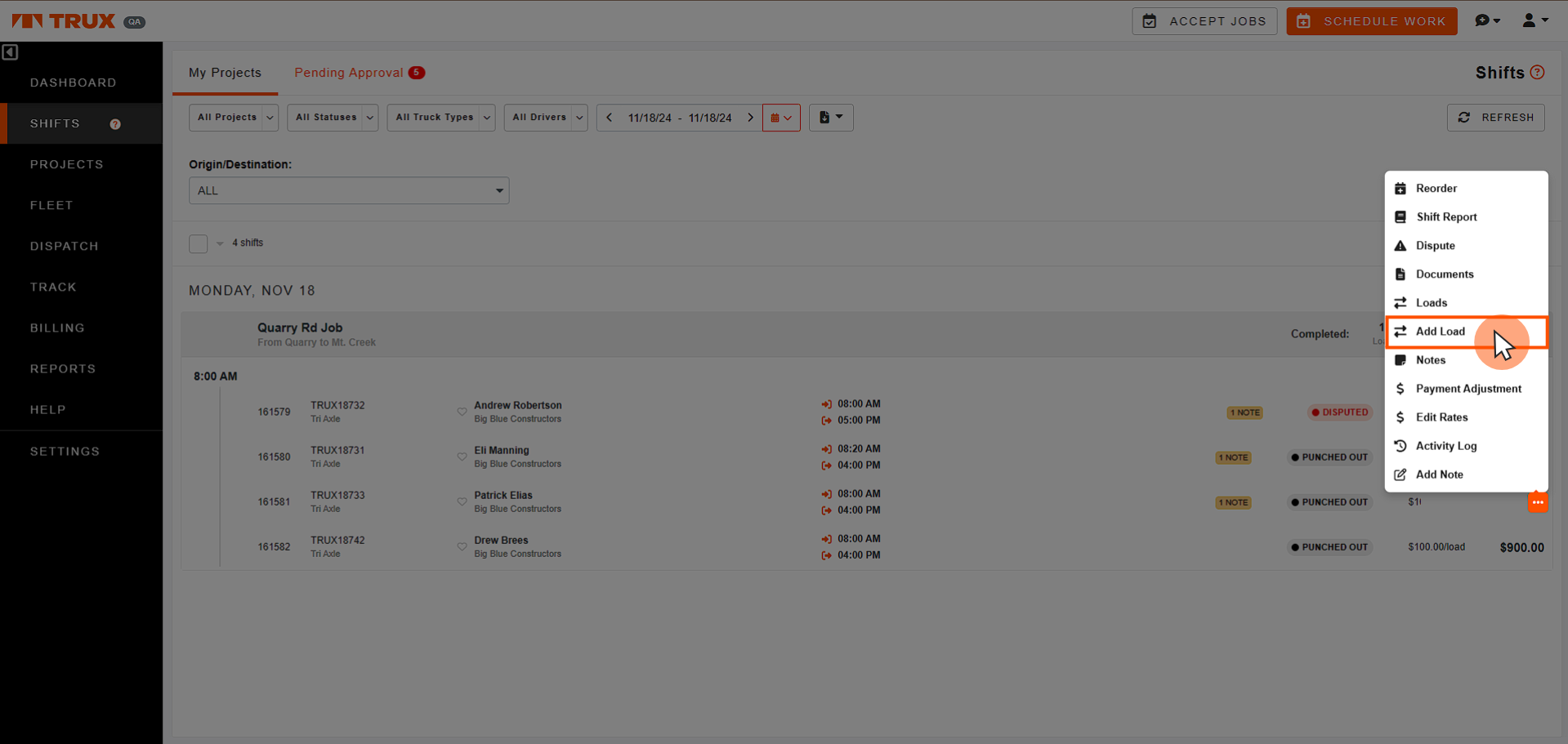Image resolution: width=1568 pixels, height=744 pixels.
Task: Go to the previous date range arrow
Action: coord(610,118)
